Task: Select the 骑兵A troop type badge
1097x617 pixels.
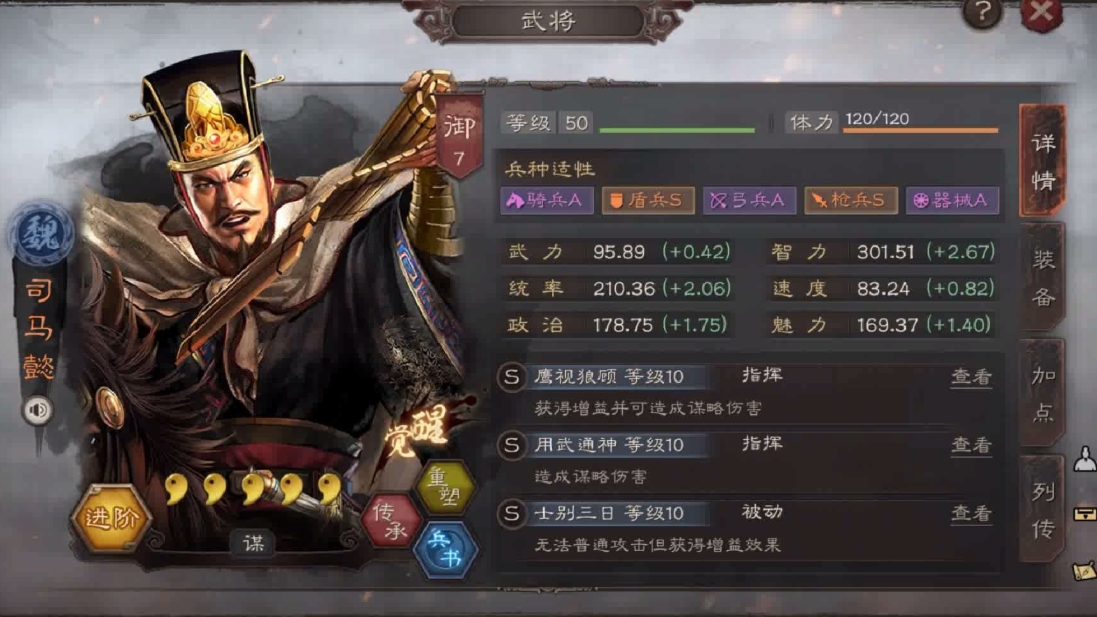Action: 546,201
